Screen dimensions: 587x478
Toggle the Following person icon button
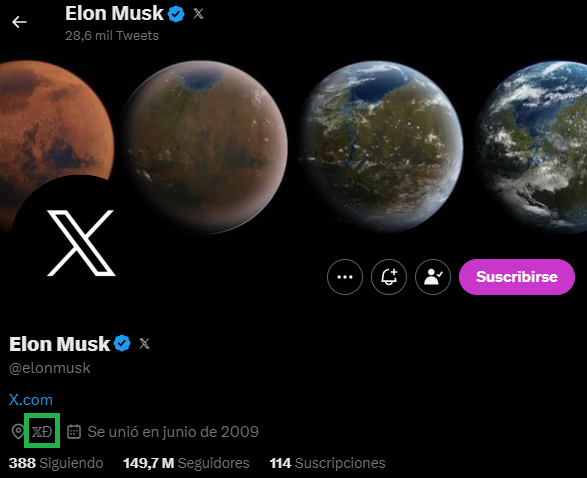433,277
